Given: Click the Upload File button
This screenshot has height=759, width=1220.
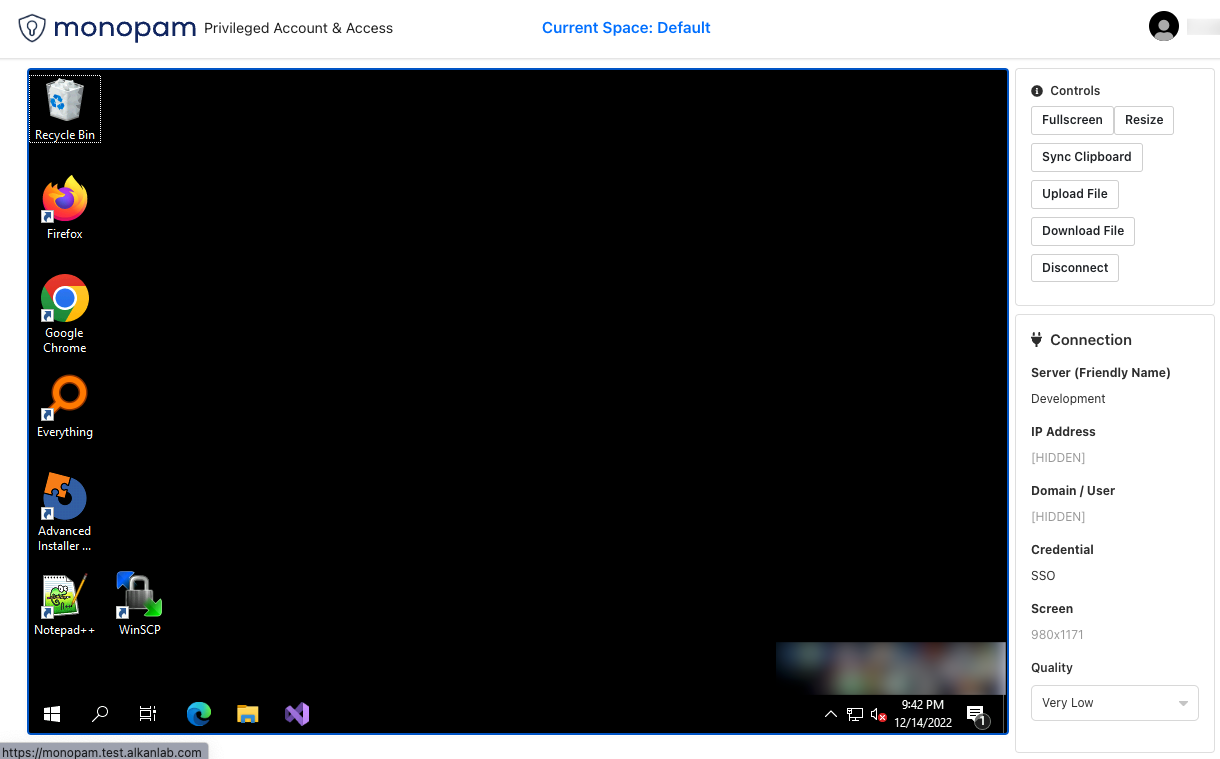Looking at the screenshot, I should (x=1074, y=194).
